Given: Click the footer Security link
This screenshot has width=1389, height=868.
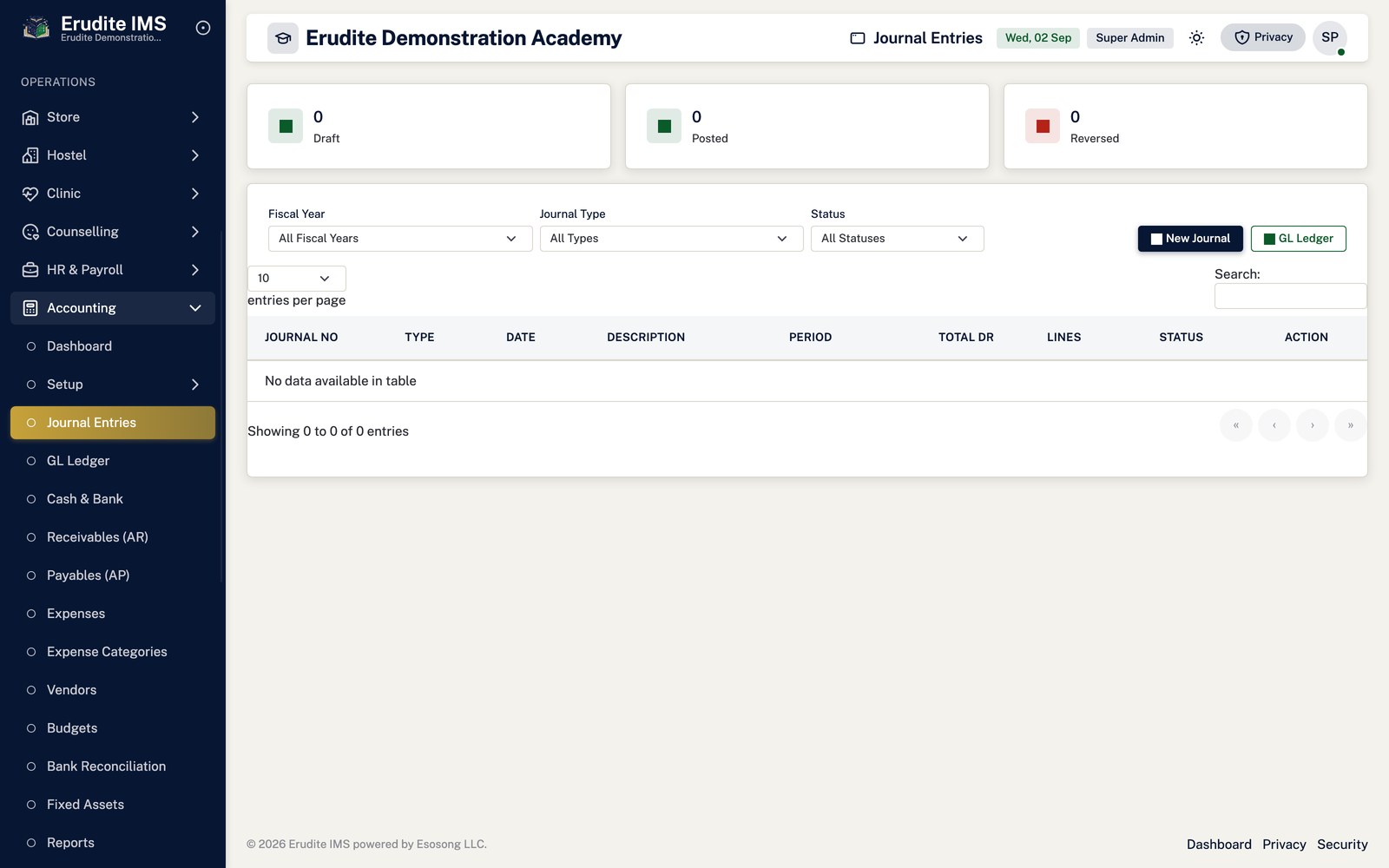Looking at the screenshot, I should click(x=1342, y=845).
